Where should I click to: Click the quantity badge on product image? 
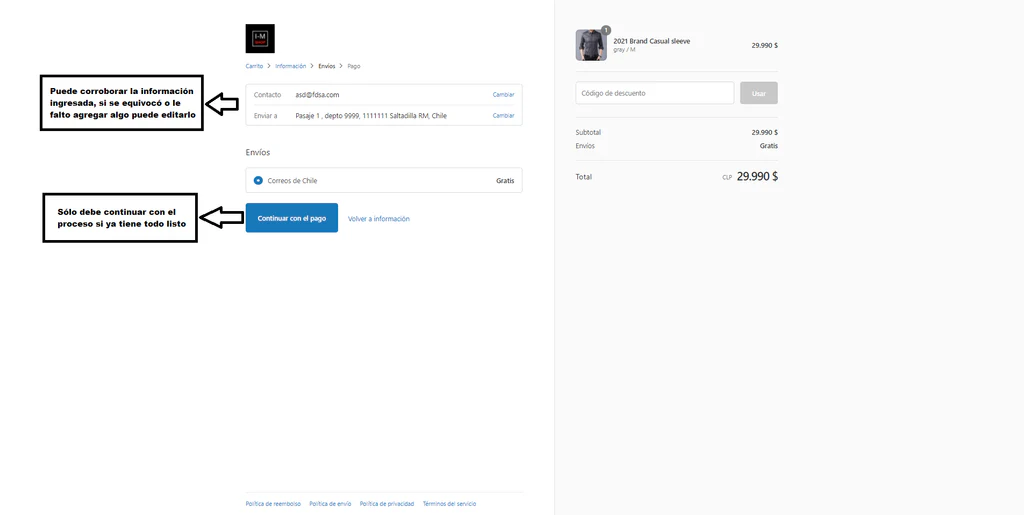606,30
